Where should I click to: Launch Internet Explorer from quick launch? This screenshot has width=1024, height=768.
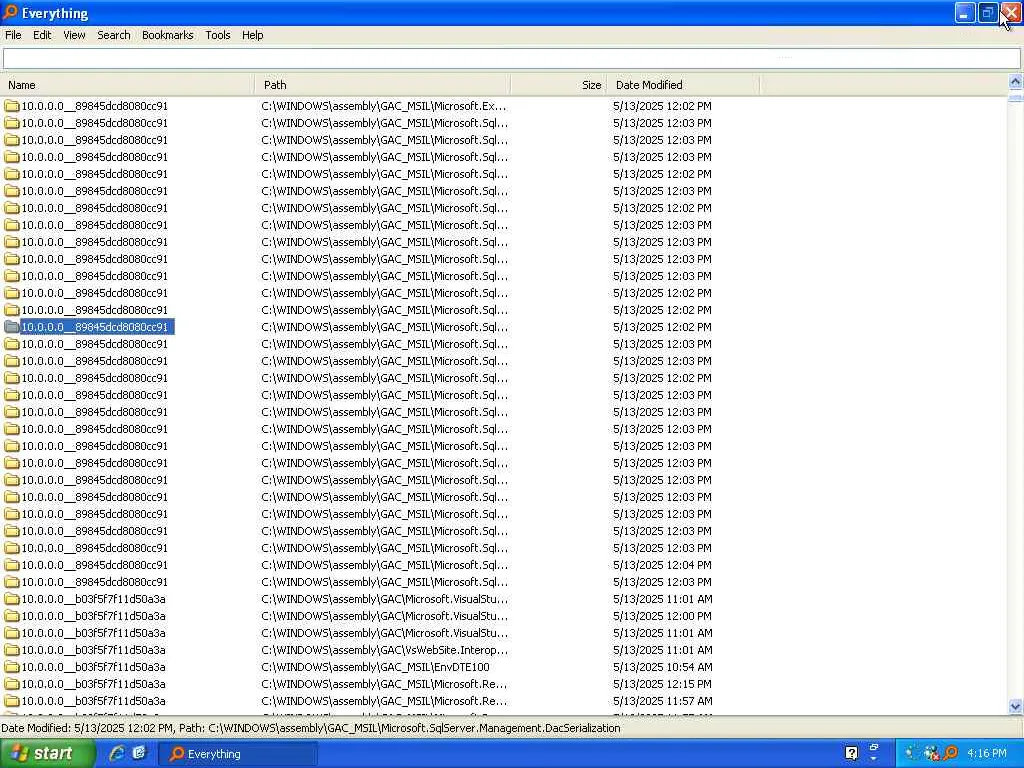117,754
